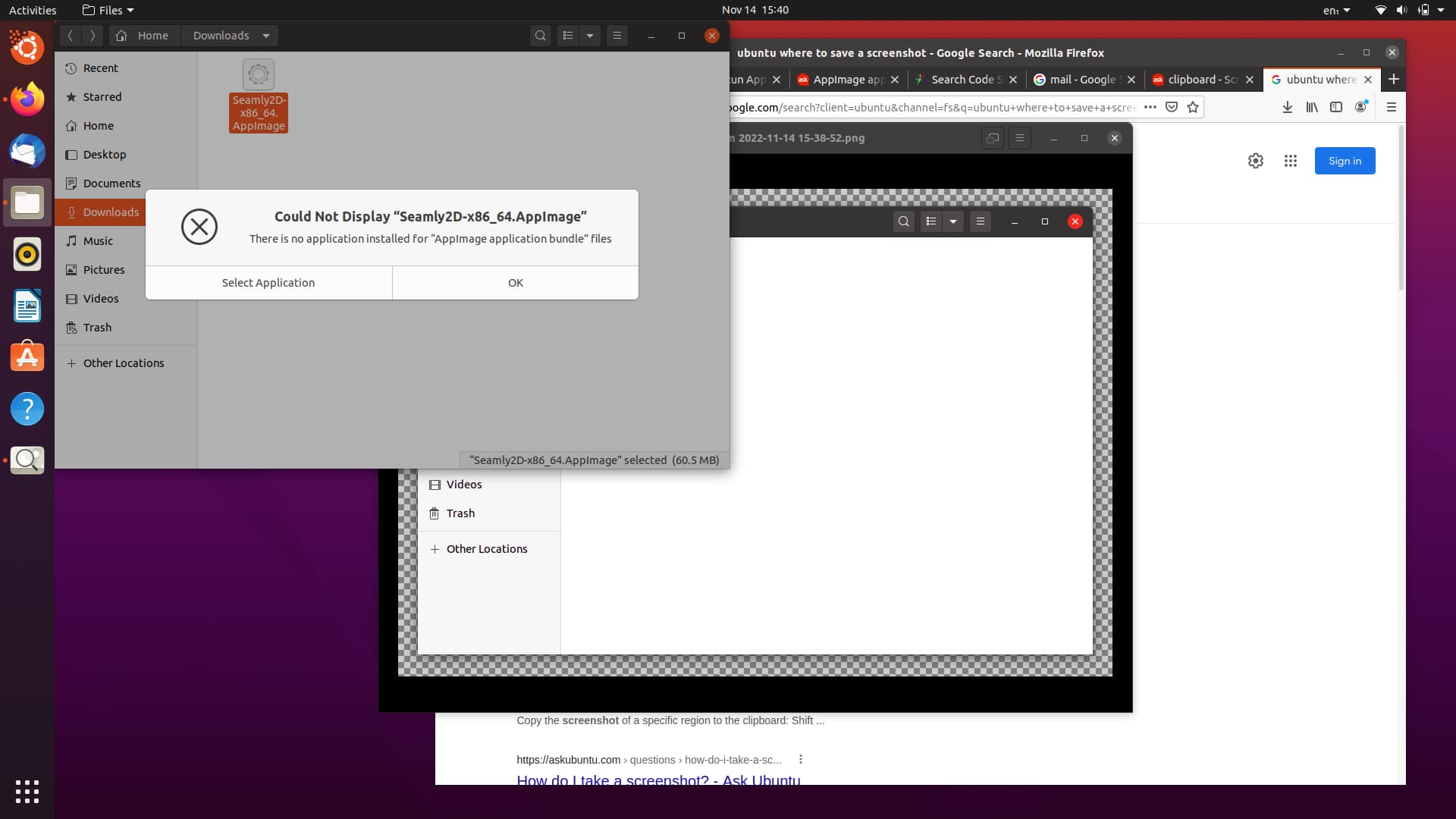1456x819 pixels.
Task: Click Select Application in error dialog
Action: 268,283
